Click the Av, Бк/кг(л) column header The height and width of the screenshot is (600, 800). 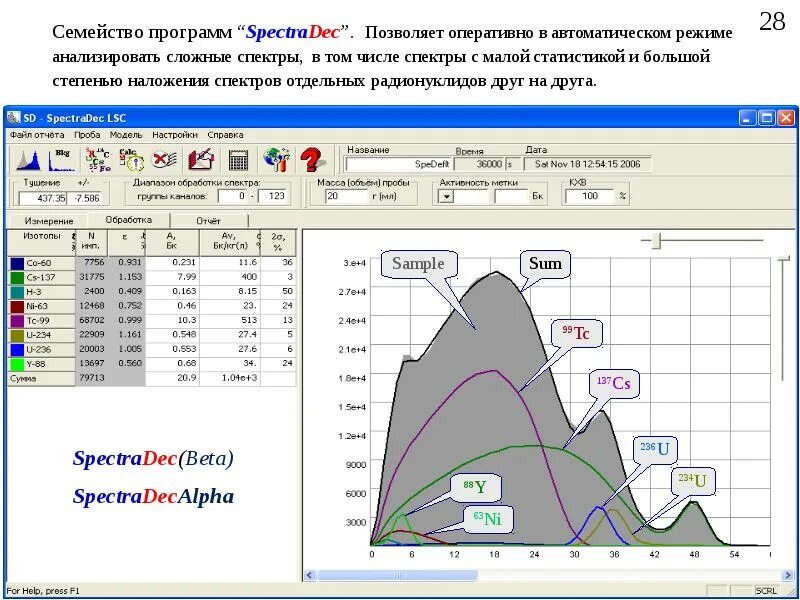click(x=230, y=242)
